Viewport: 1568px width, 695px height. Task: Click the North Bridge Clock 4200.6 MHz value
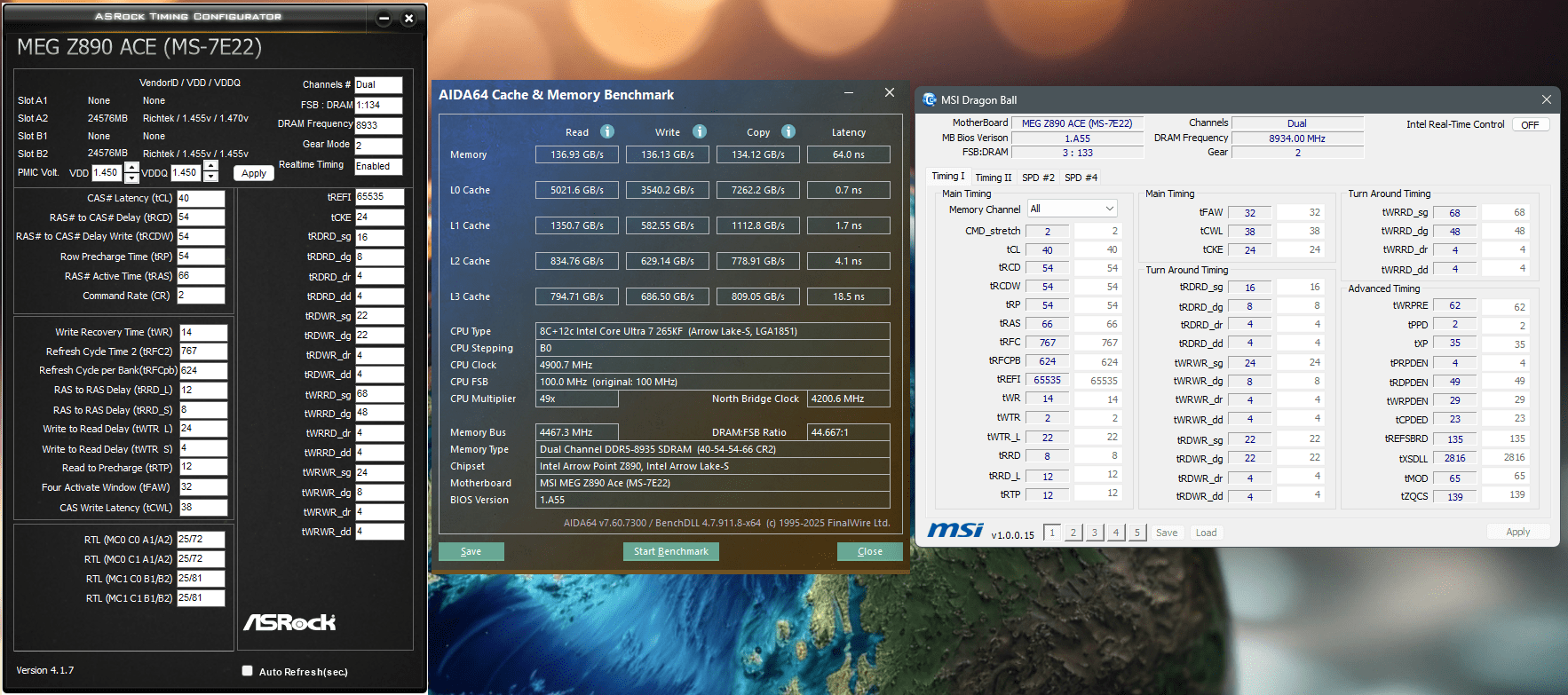click(849, 399)
